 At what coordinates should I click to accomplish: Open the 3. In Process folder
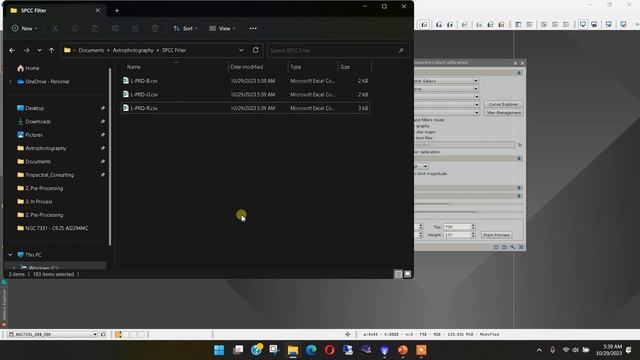[35, 202]
